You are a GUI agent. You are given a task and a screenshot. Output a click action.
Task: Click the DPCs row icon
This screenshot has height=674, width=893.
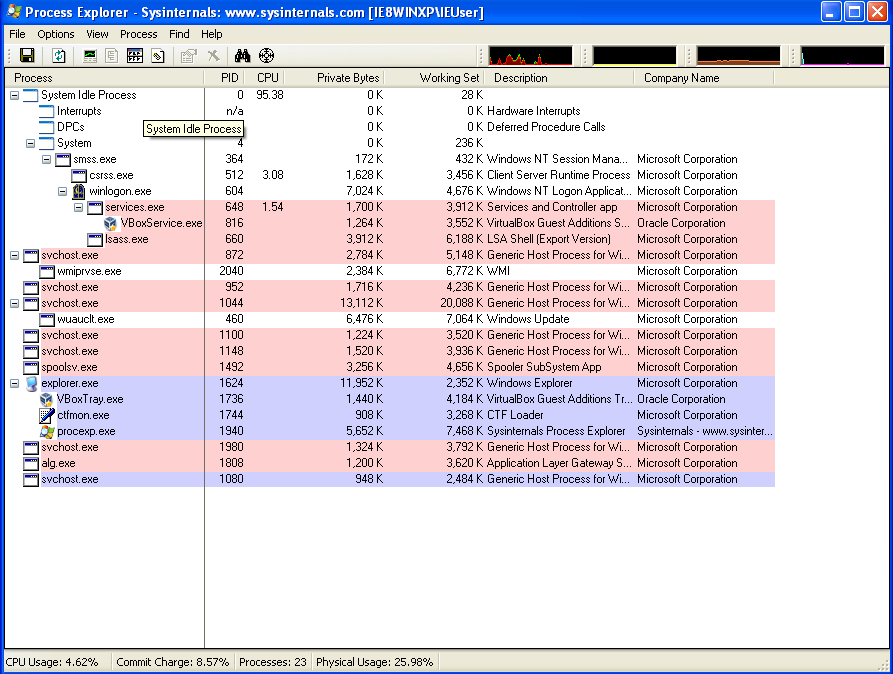[x=47, y=127]
